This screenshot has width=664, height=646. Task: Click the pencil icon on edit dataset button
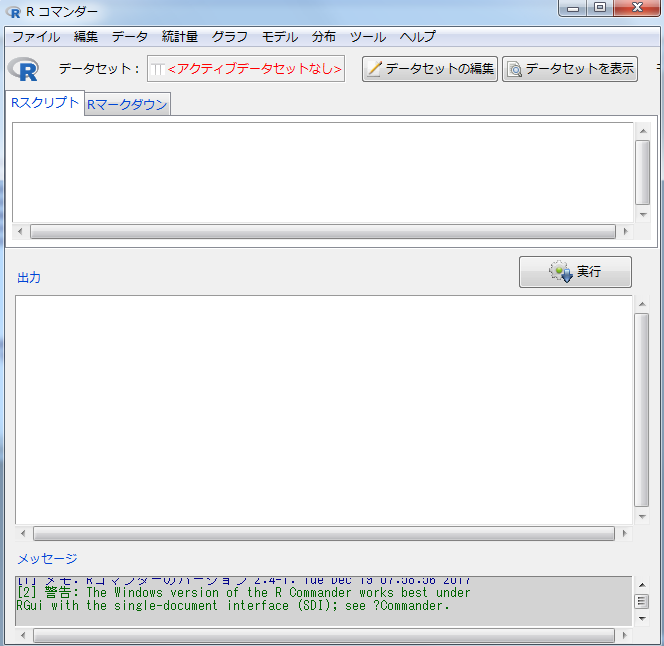click(x=374, y=69)
